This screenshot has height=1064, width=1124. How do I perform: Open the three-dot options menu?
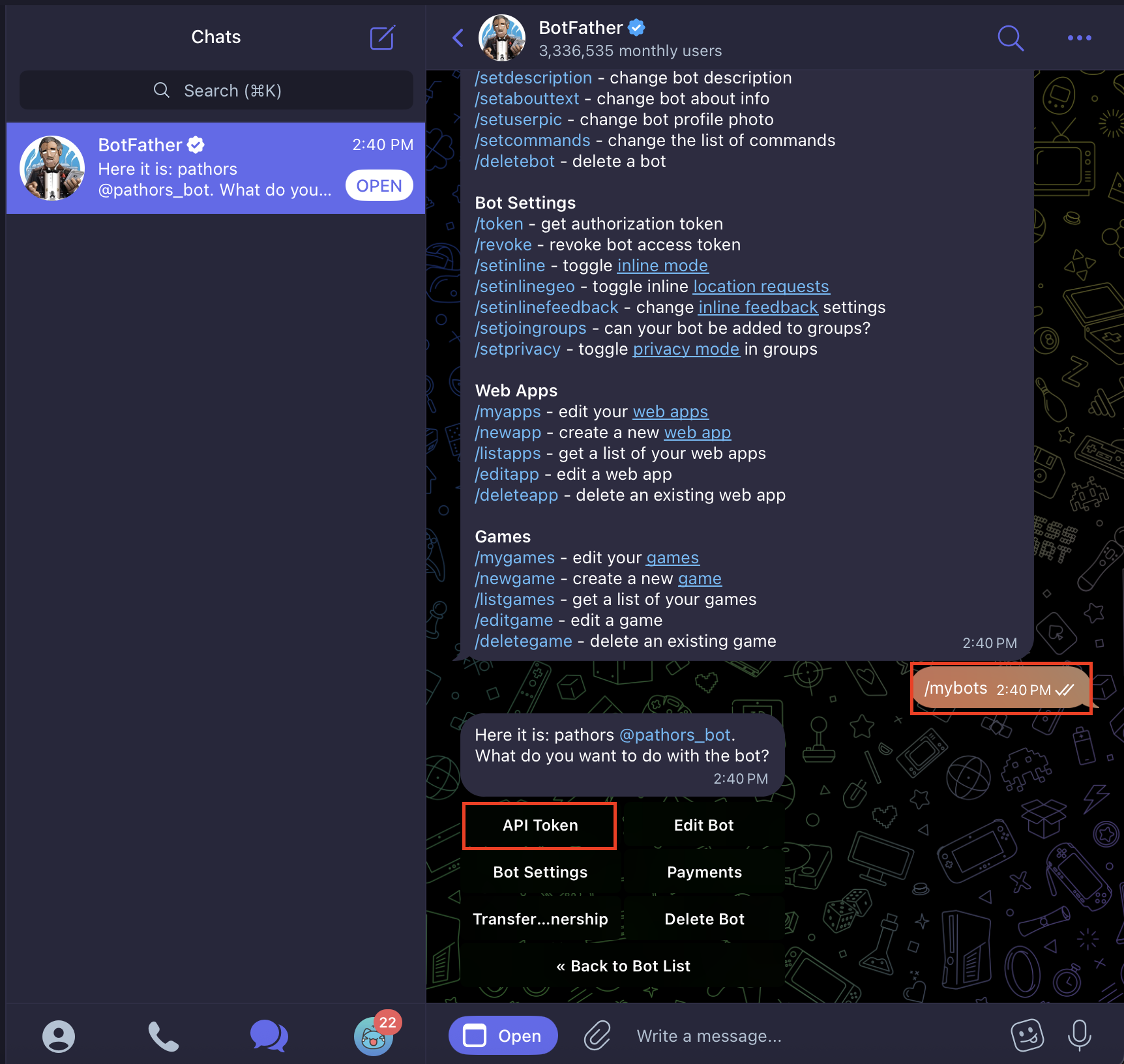point(1079,38)
